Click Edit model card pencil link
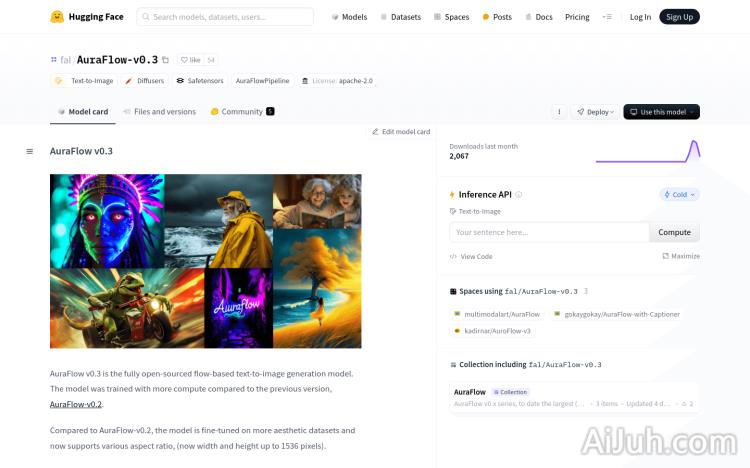This screenshot has width=750, height=468. coord(401,132)
